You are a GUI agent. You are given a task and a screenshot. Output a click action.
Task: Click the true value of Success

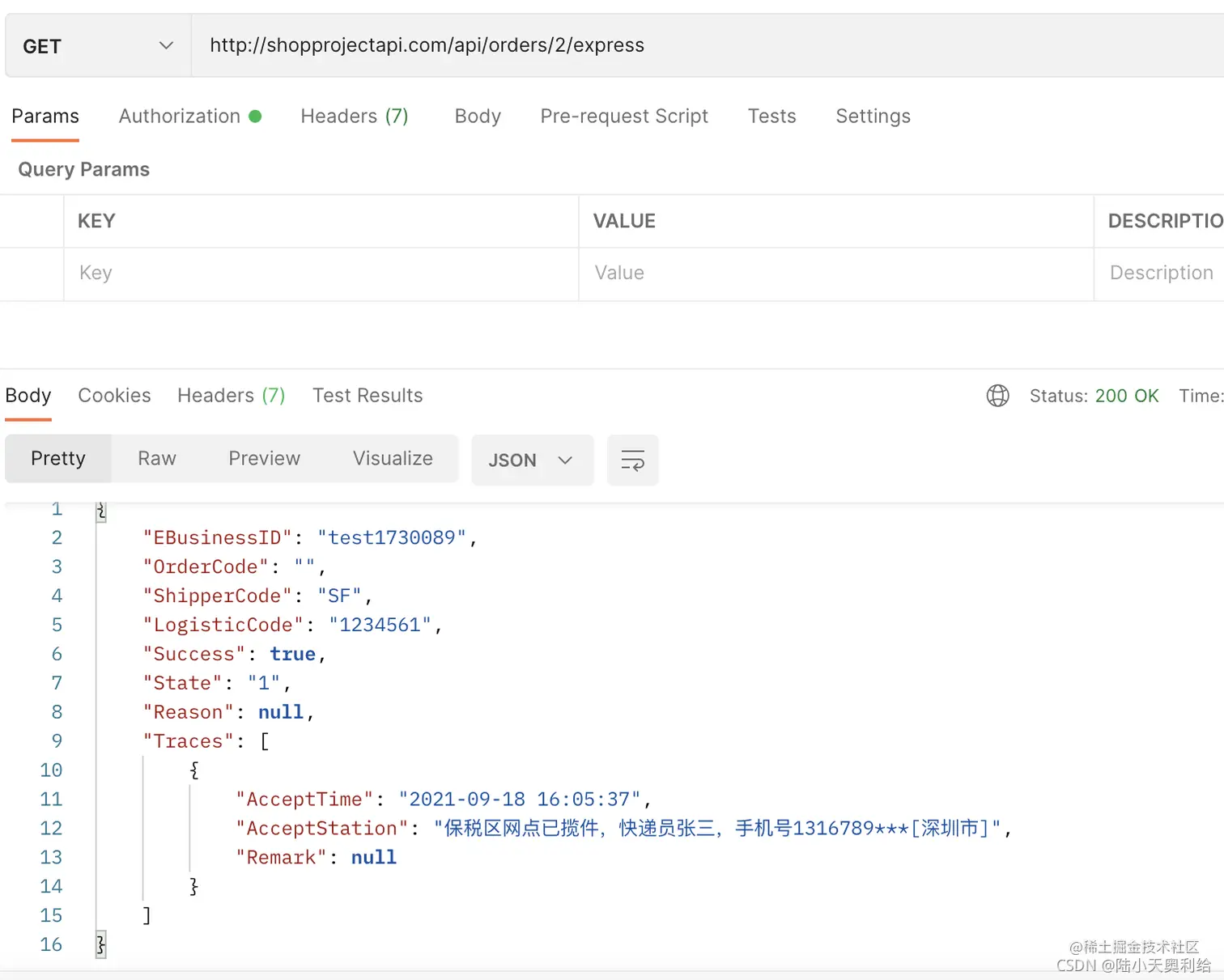tap(292, 655)
